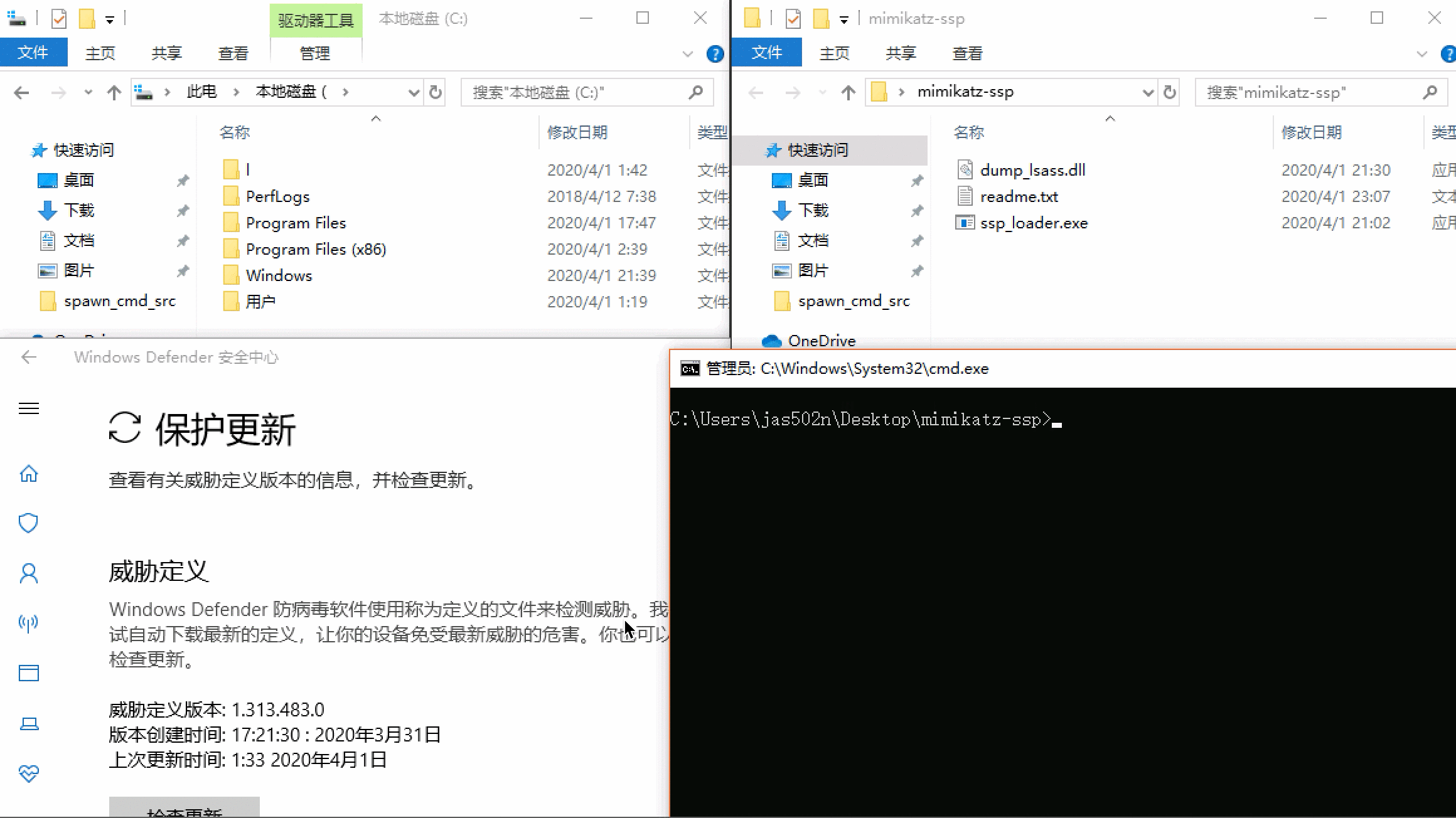Open account protection person icon in Defender
The width and height of the screenshot is (1456, 818).
click(x=29, y=573)
